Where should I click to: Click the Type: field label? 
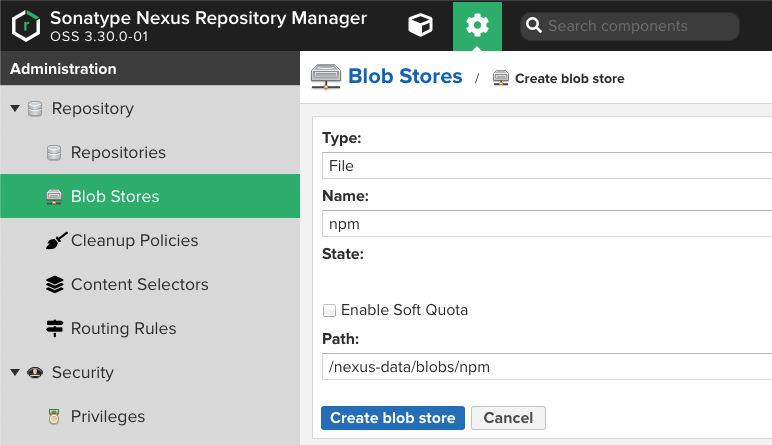341,138
